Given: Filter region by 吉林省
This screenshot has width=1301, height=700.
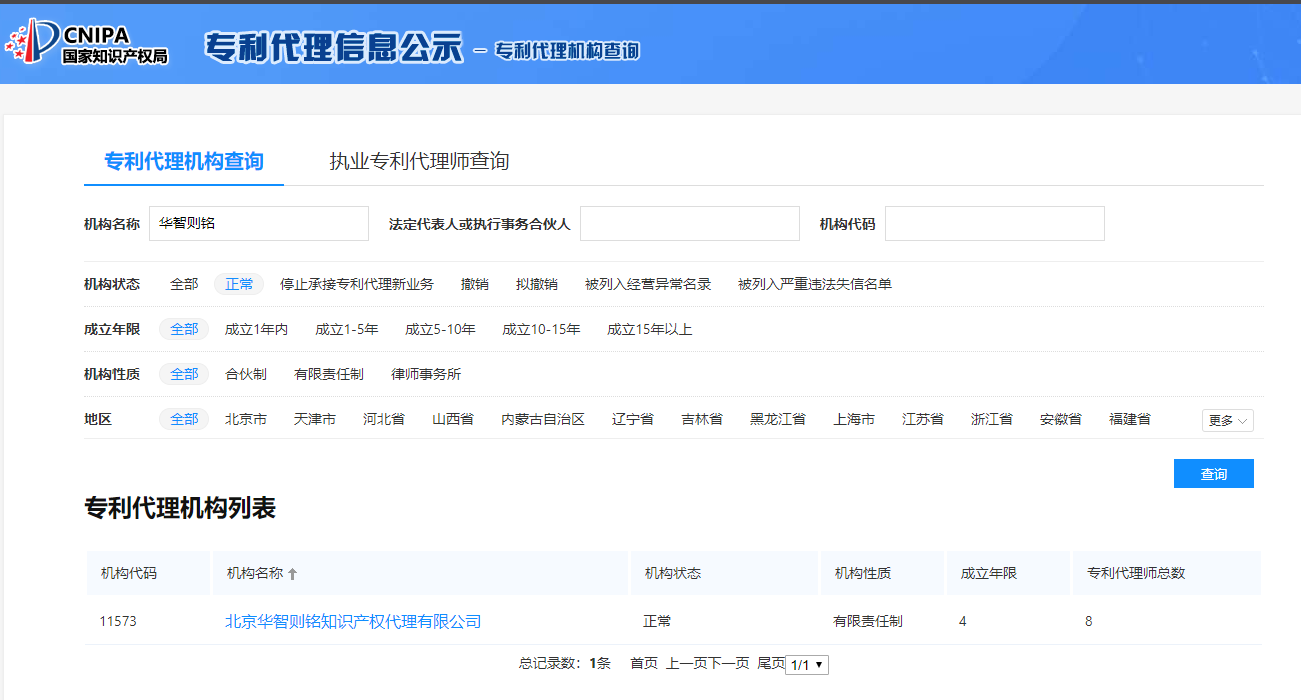Looking at the screenshot, I should pos(702,419).
